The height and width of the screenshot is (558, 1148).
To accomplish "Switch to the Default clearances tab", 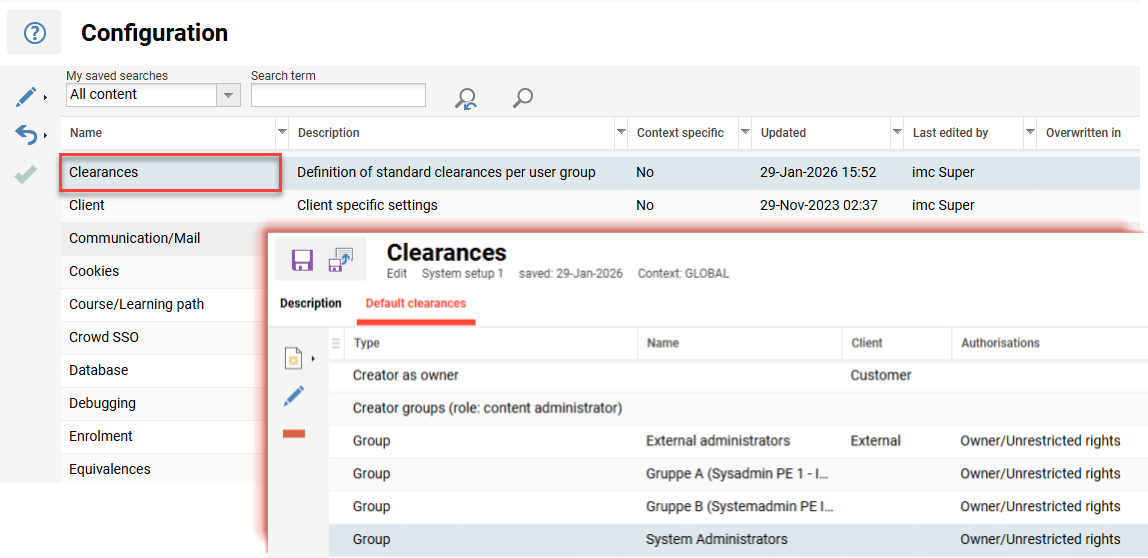I will click(416, 303).
